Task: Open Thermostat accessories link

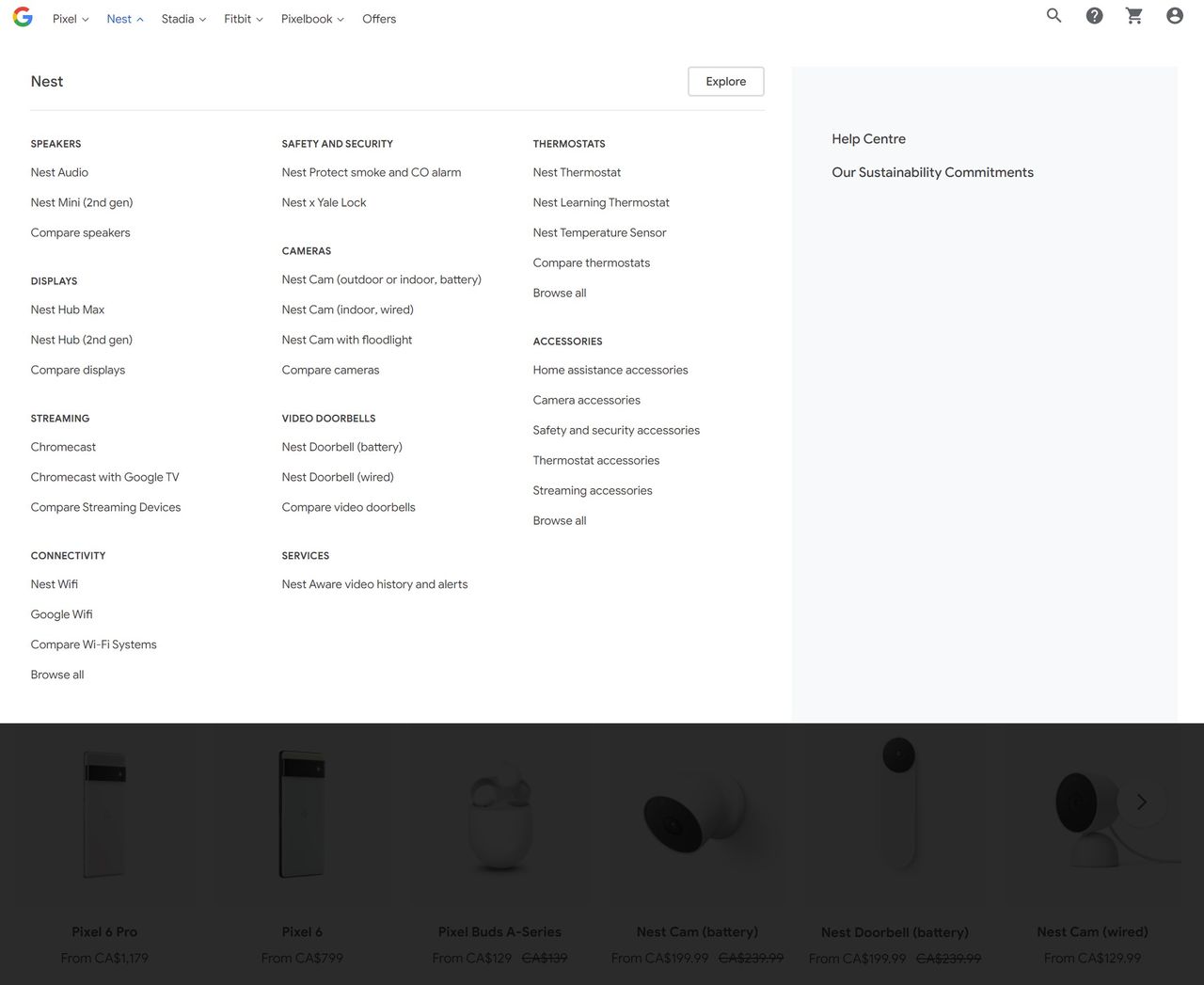Action: coord(595,460)
